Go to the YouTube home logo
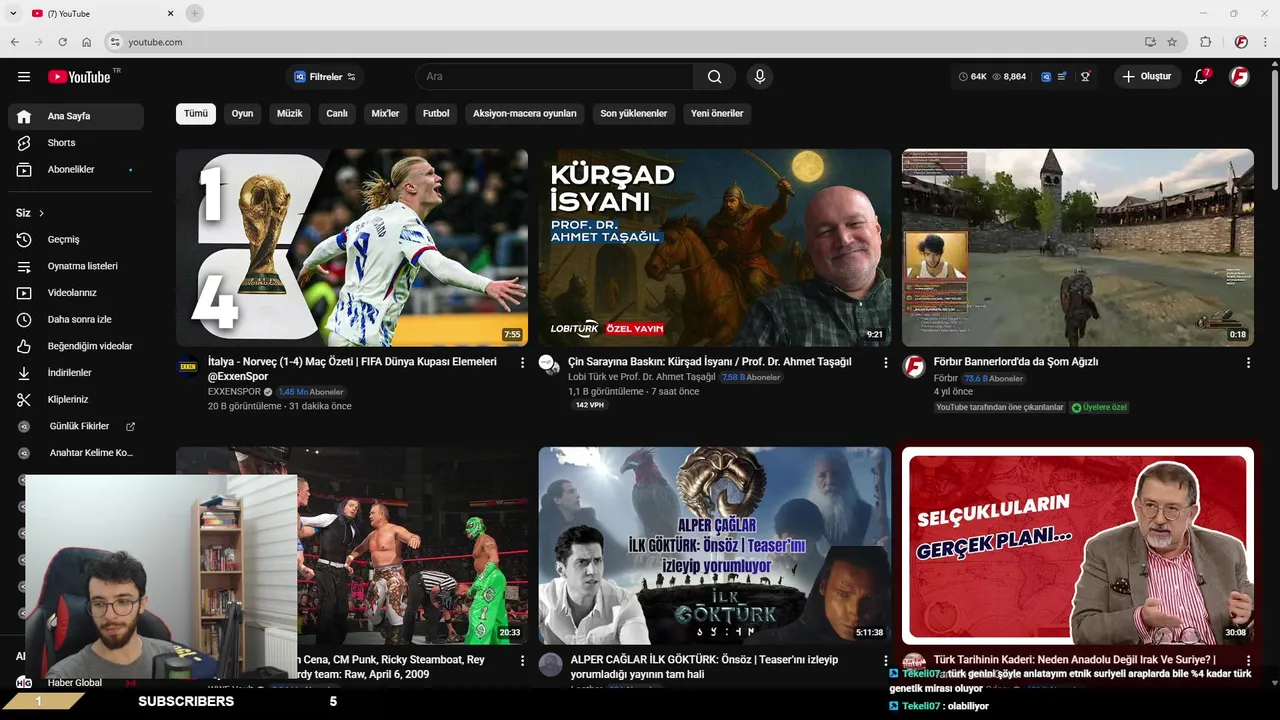The width and height of the screenshot is (1280, 720). (x=79, y=77)
